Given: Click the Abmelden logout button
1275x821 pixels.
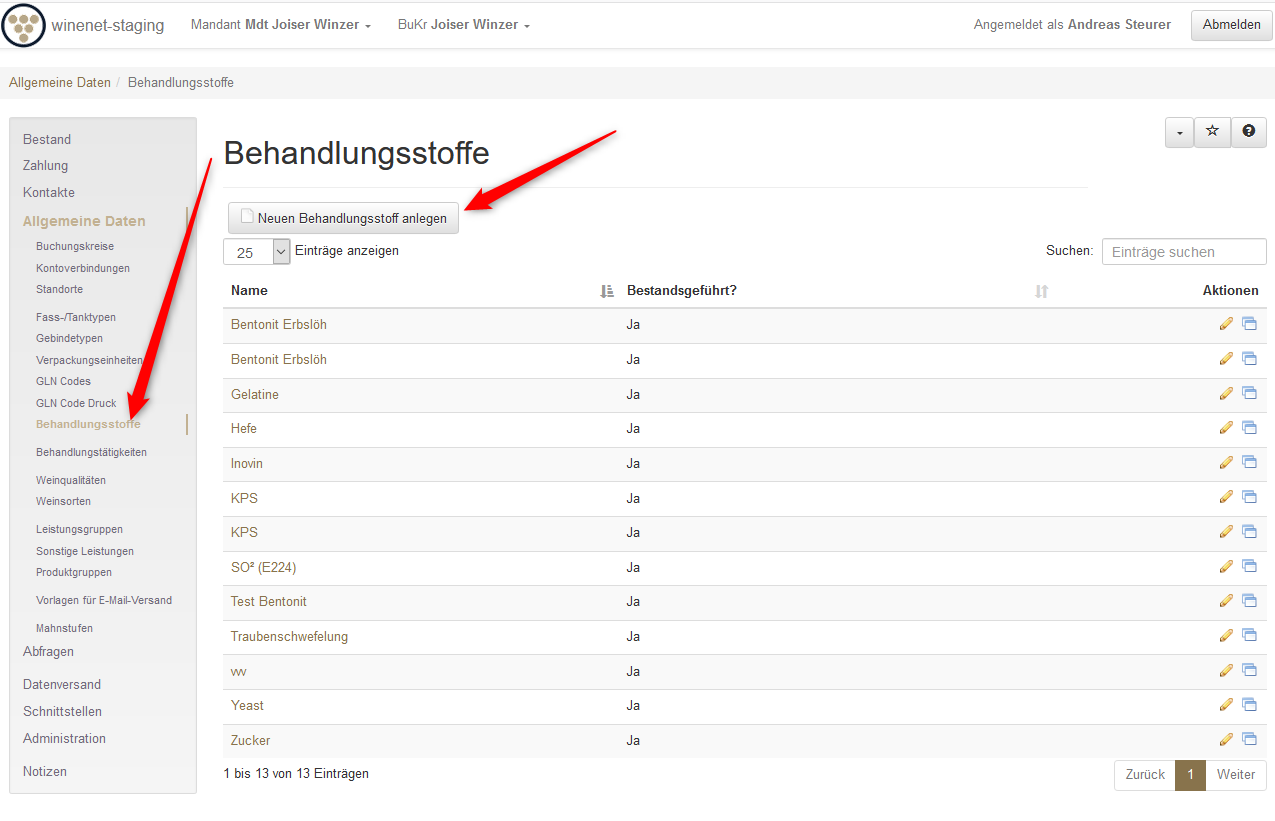Looking at the screenshot, I should tap(1231, 25).
